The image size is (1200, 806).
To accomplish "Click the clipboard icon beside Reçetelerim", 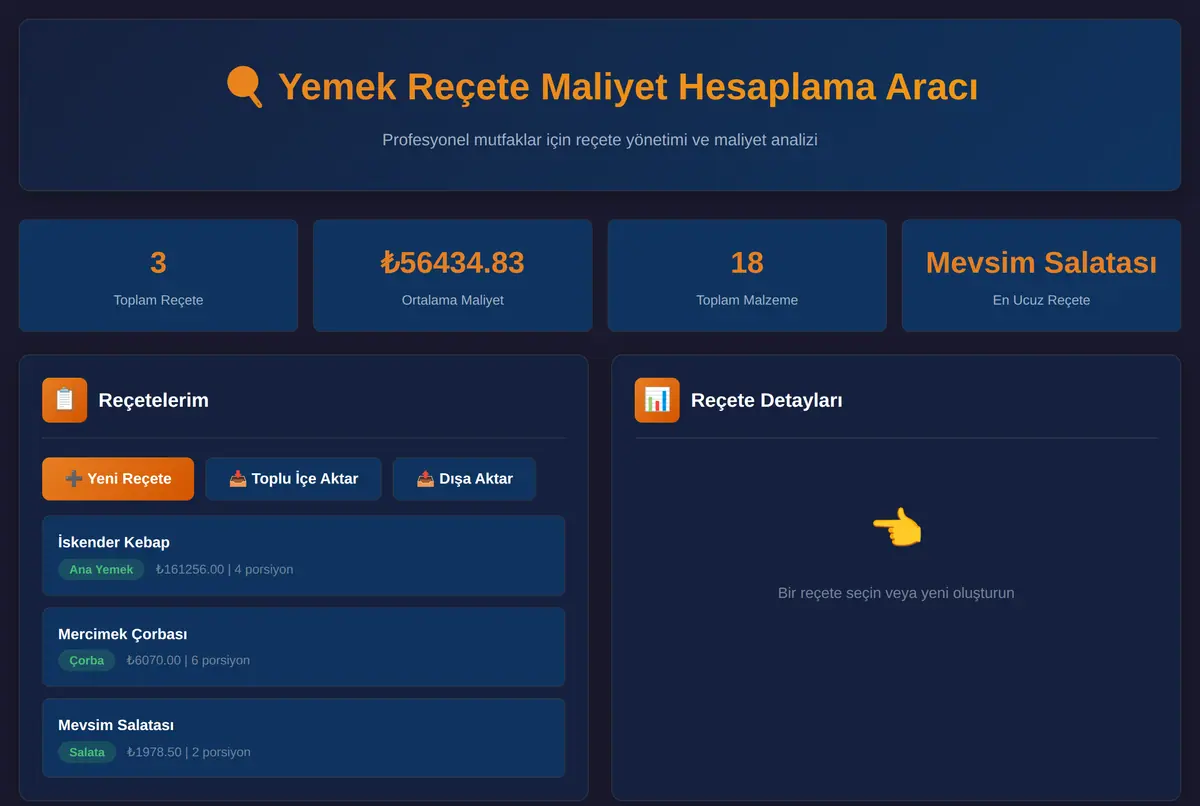I will [64, 400].
